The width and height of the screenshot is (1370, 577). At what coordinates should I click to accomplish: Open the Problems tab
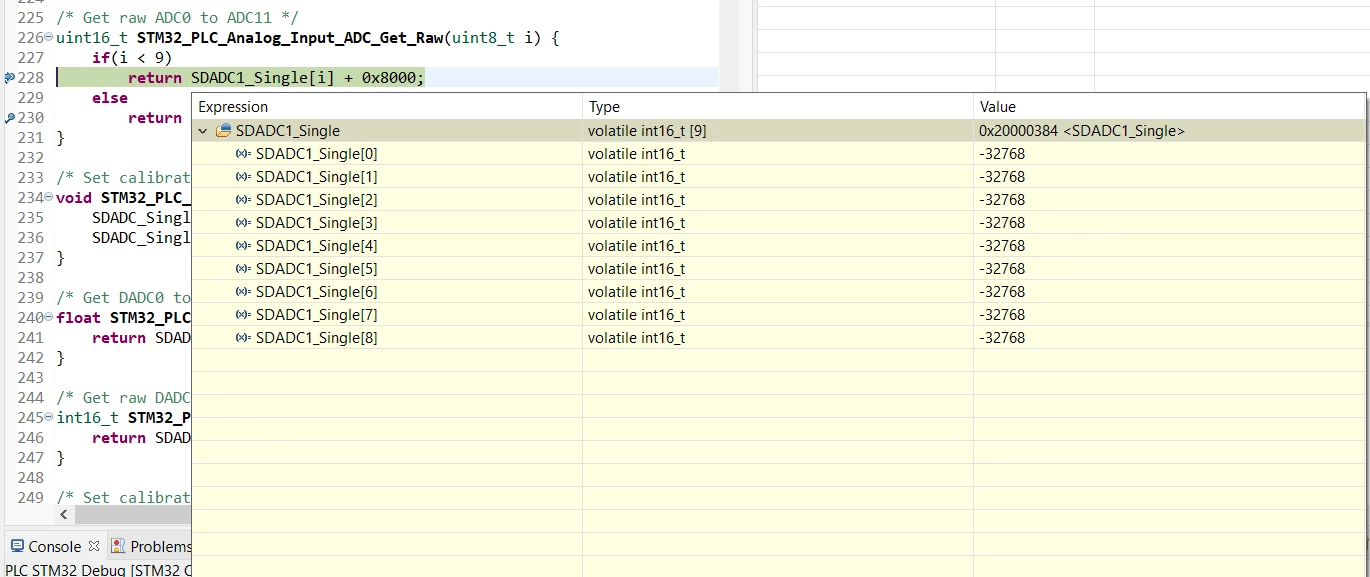(x=160, y=546)
